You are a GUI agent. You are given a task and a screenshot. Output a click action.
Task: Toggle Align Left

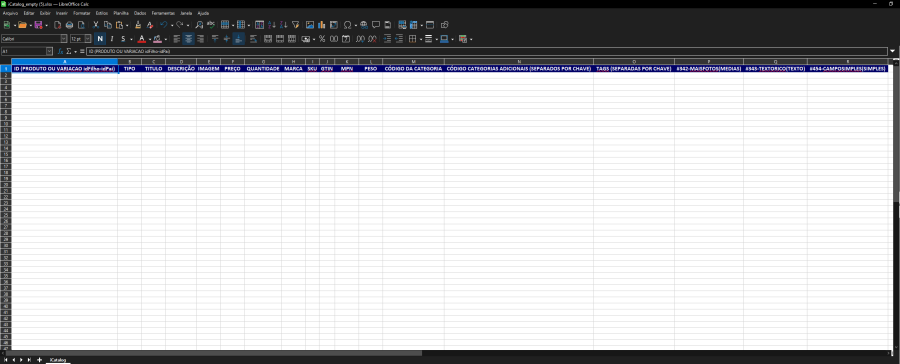[176, 39]
